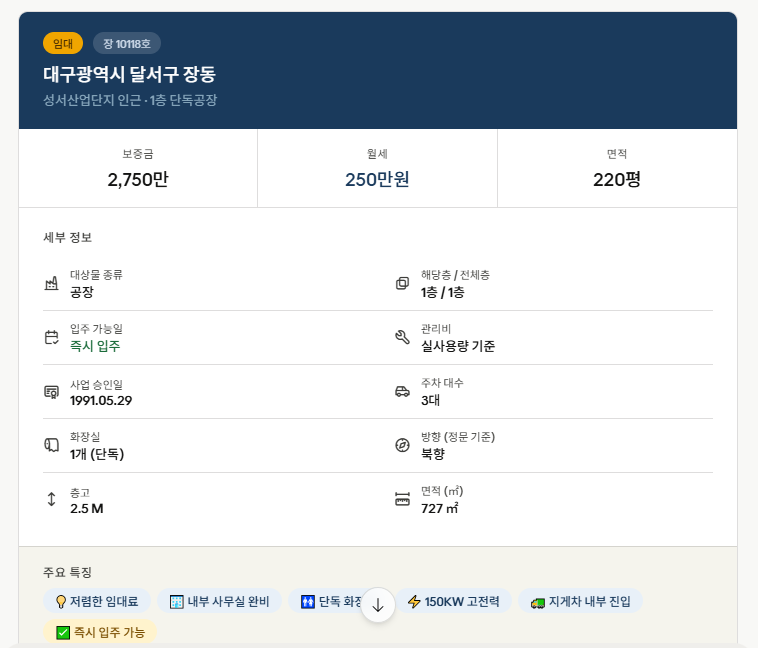The height and width of the screenshot is (648, 758).
Task: Click the 대구광역시 달서구 장동 title
Action: (x=130, y=74)
